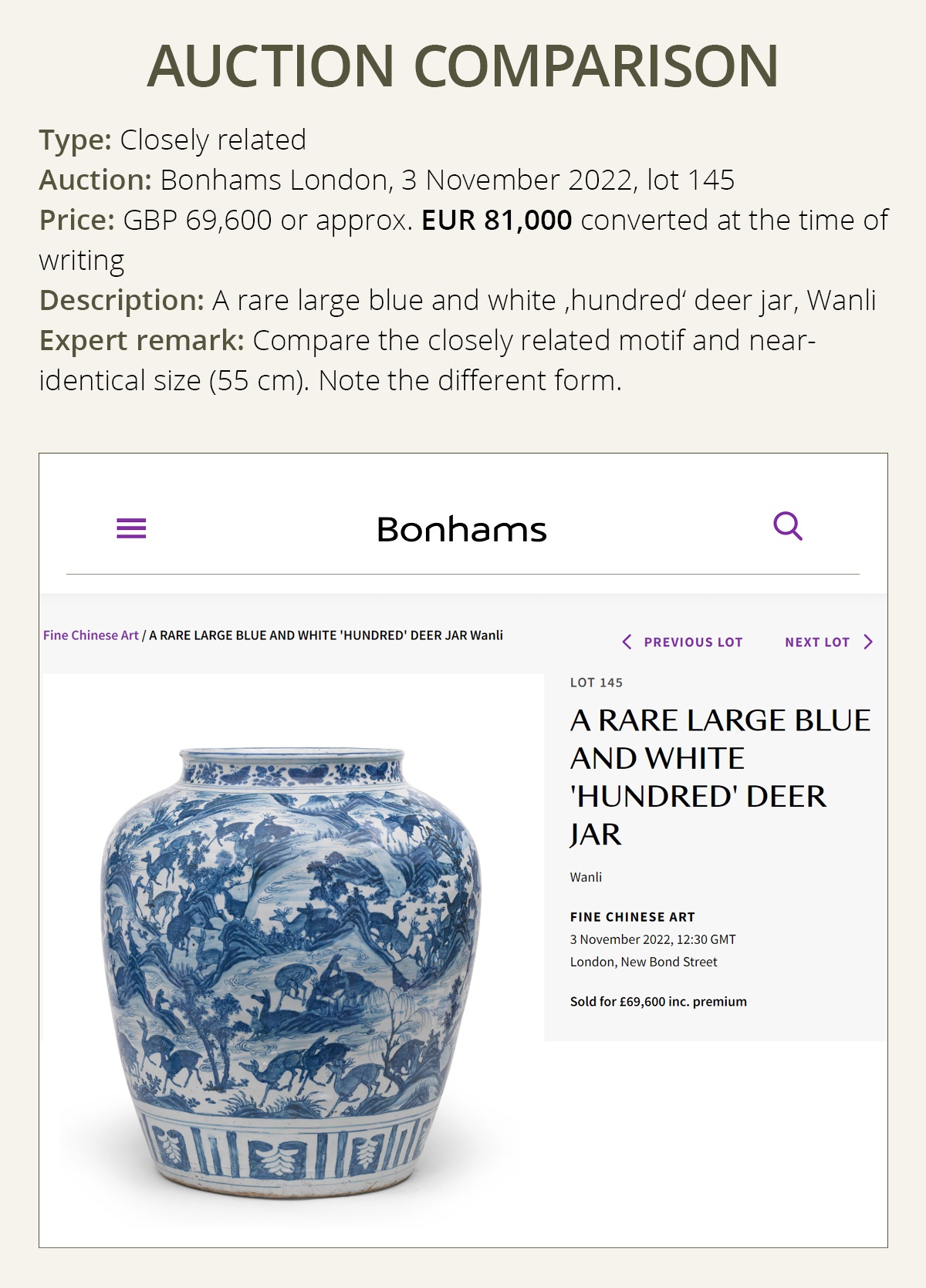Click the breadcrumb deer jar Wanli title
The width and height of the screenshot is (926, 1288).
326,636
